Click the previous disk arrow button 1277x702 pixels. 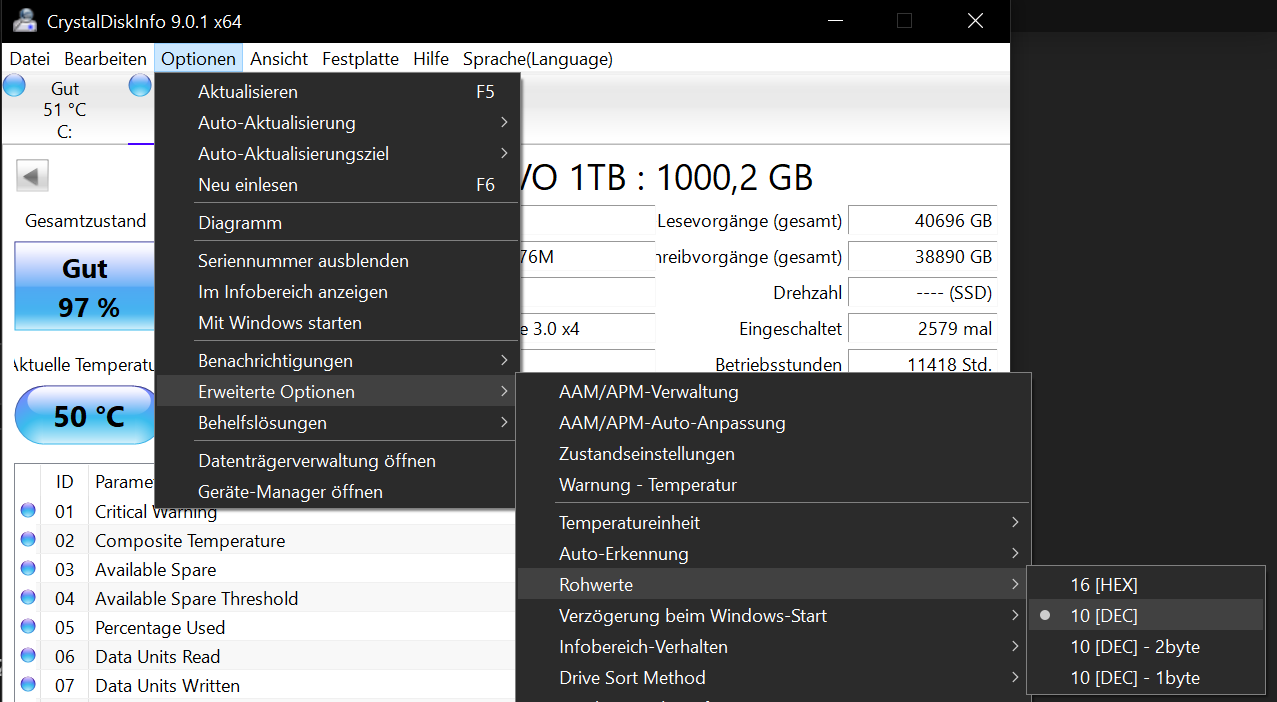click(32, 177)
